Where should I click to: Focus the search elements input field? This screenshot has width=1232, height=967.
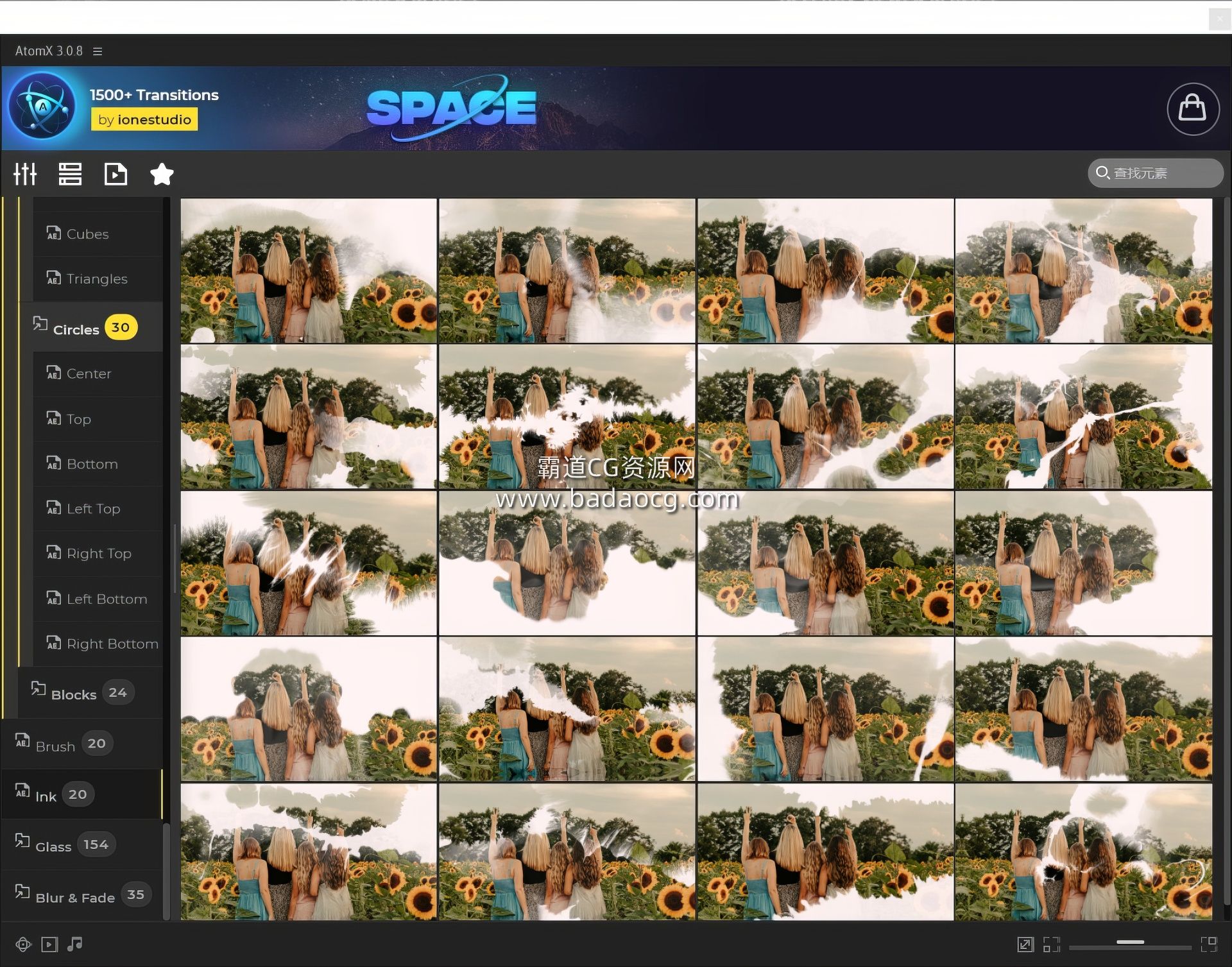[x=1155, y=173]
